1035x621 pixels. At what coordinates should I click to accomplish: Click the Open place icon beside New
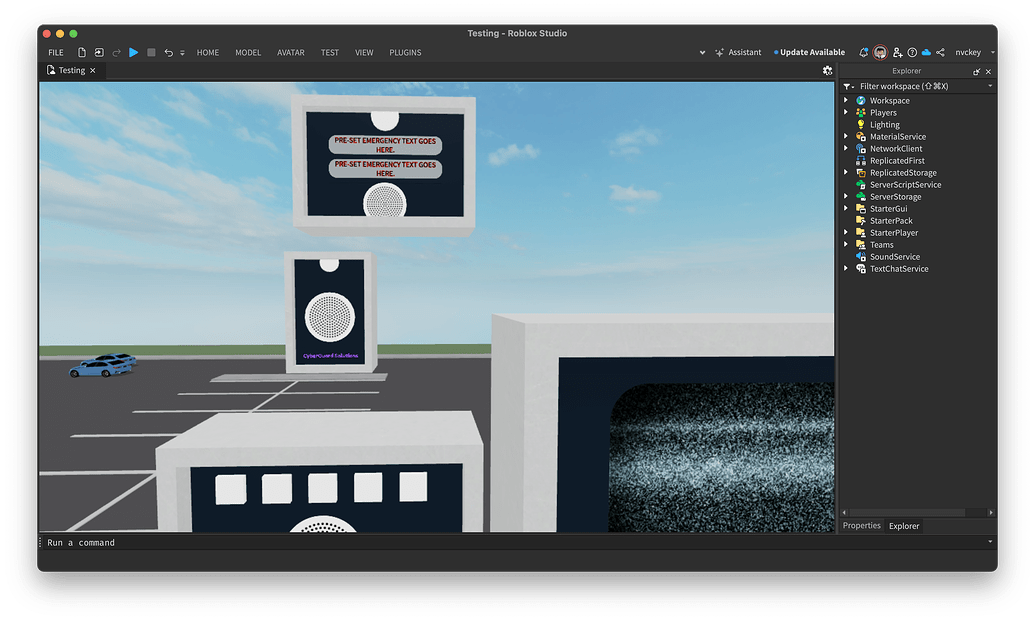click(x=99, y=52)
